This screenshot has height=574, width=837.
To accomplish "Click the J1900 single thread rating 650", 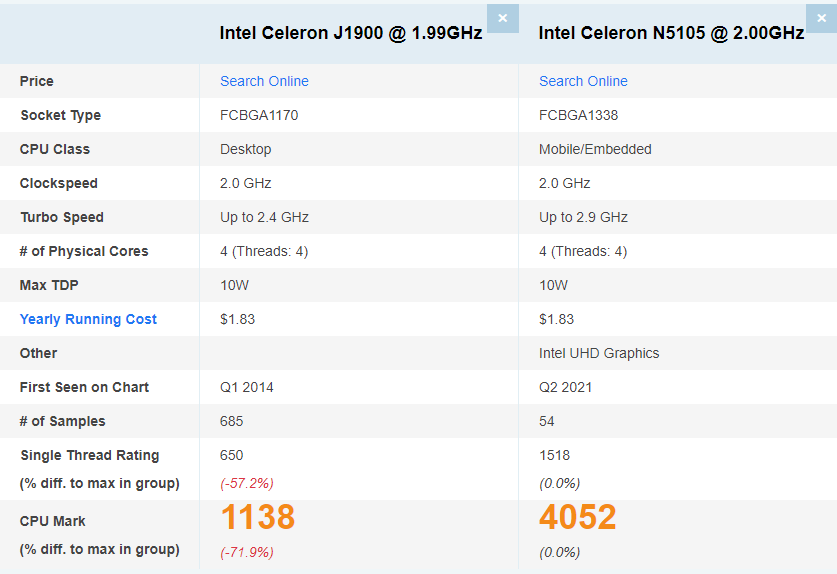I will pyautogui.click(x=232, y=455).
